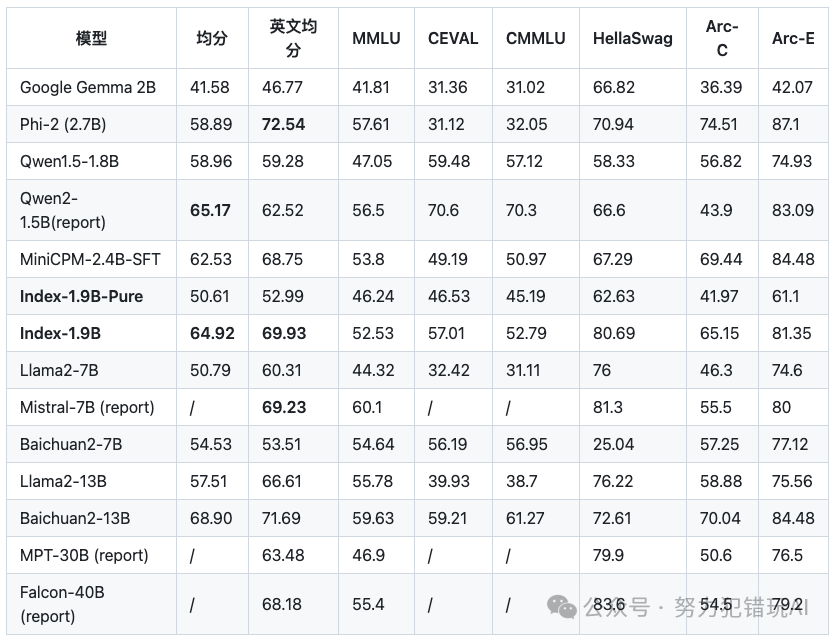Click the Arc-E column header
834x640 pixels.
coord(793,38)
